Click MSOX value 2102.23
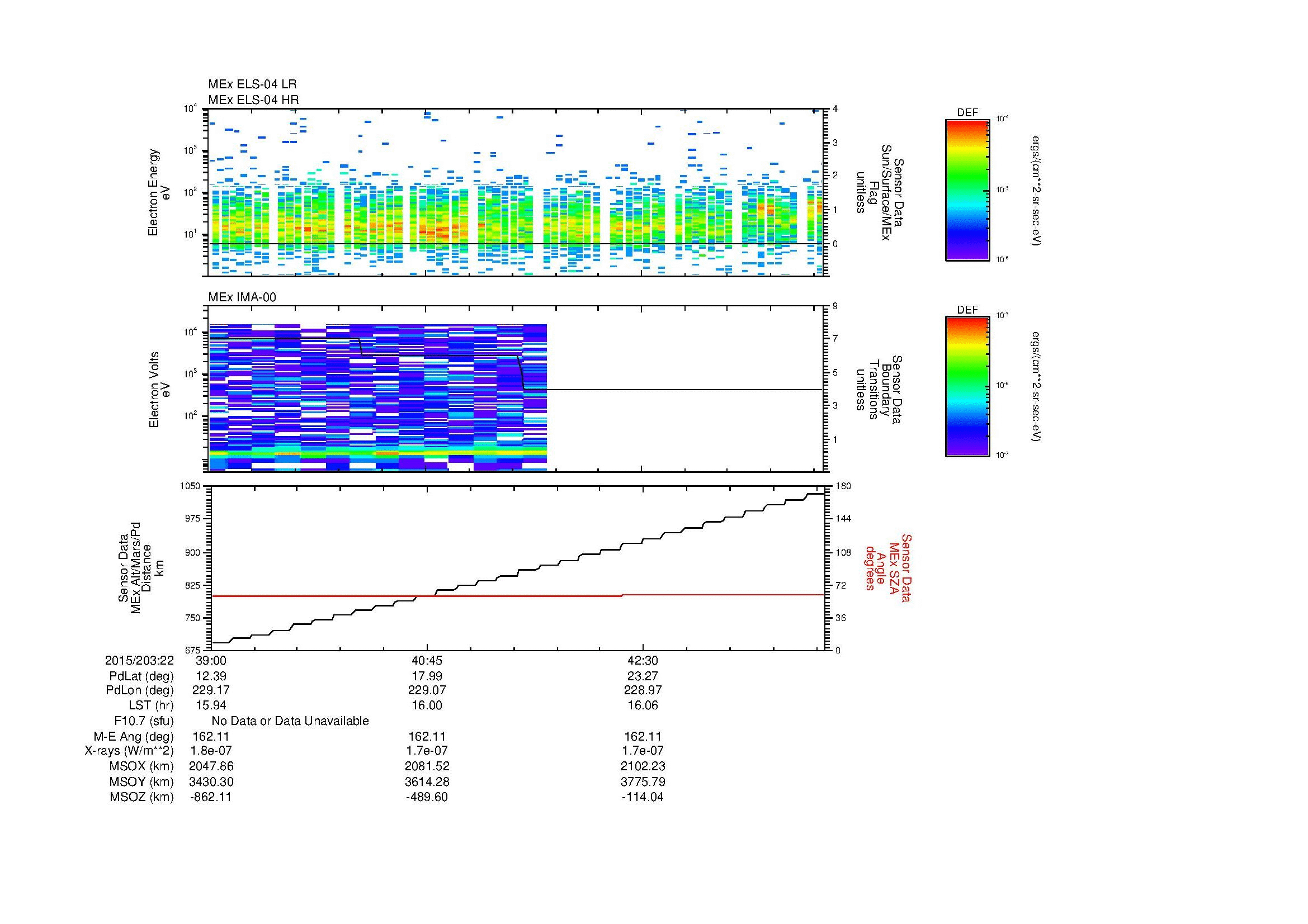The image size is (1308, 924). tap(643, 766)
